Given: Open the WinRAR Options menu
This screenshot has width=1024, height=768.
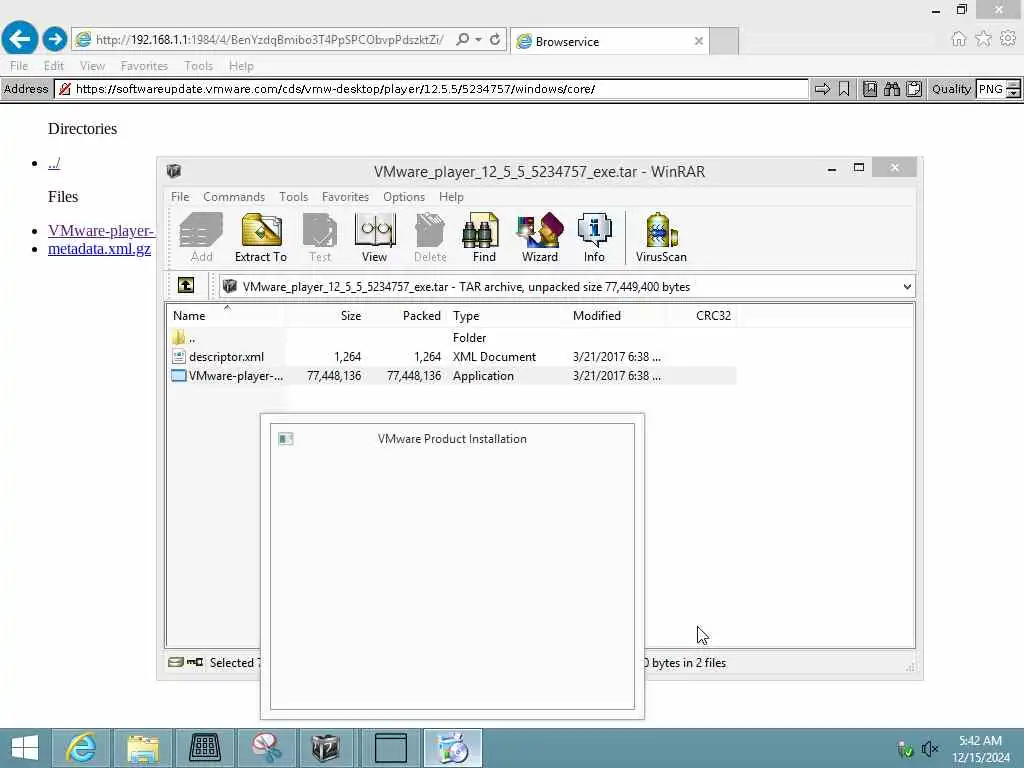Looking at the screenshot, I should [404, 197].
